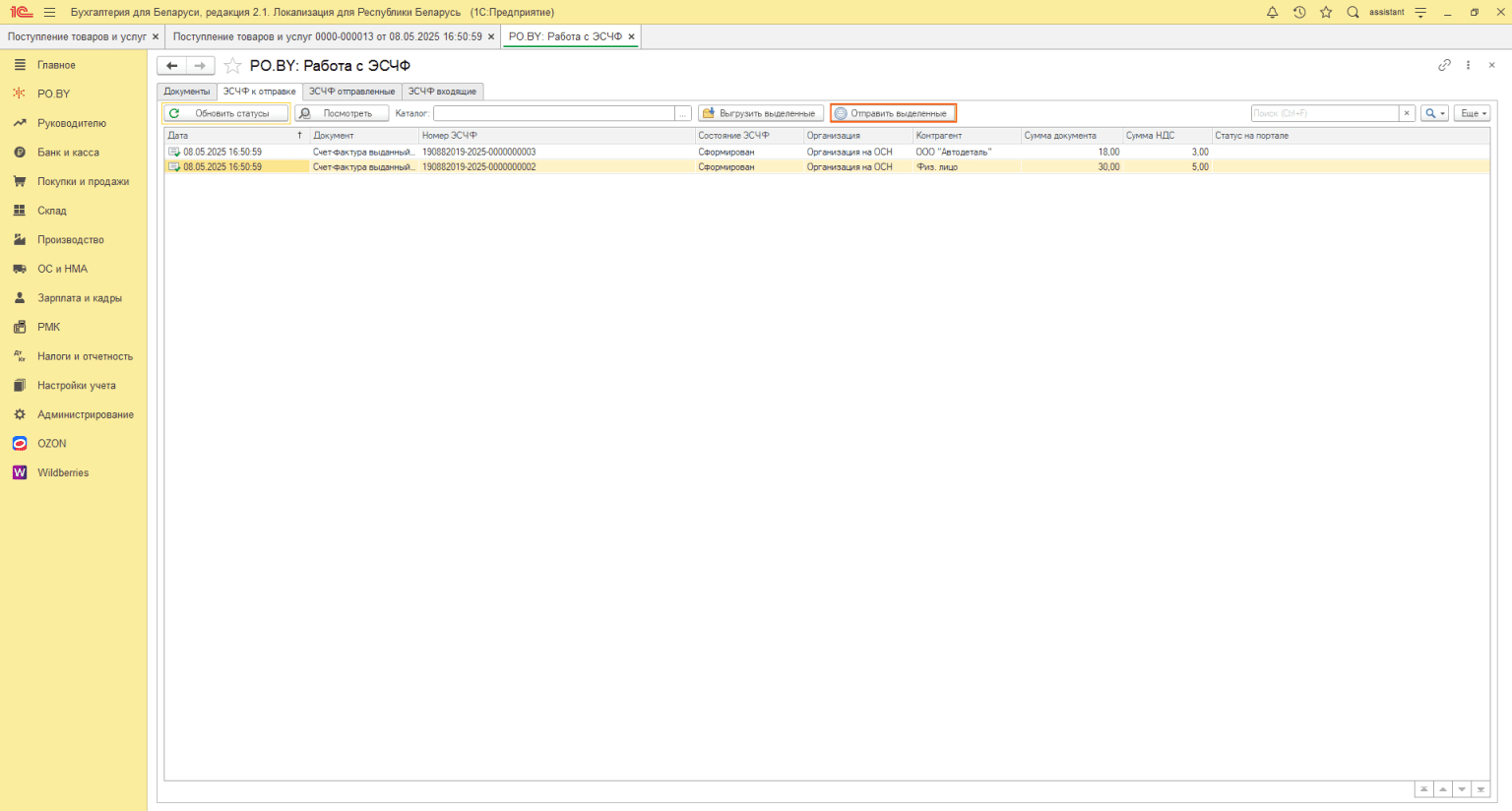Switch to ЭСЧФ отправленные tab

351,92
